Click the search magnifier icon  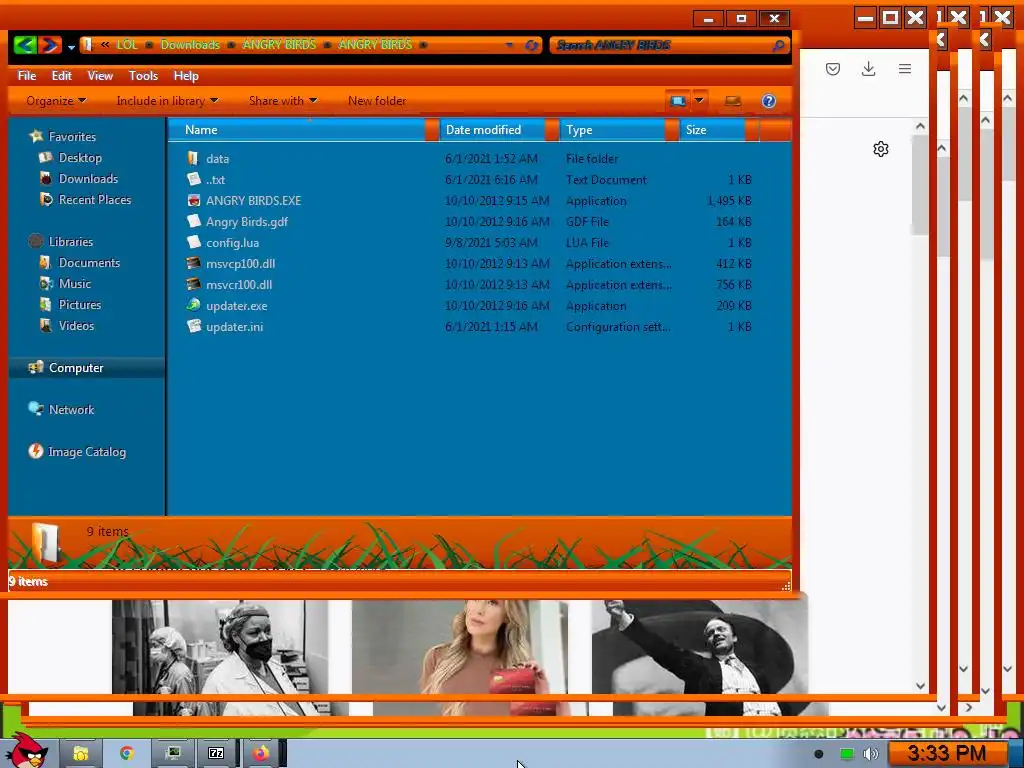point(778,45)
